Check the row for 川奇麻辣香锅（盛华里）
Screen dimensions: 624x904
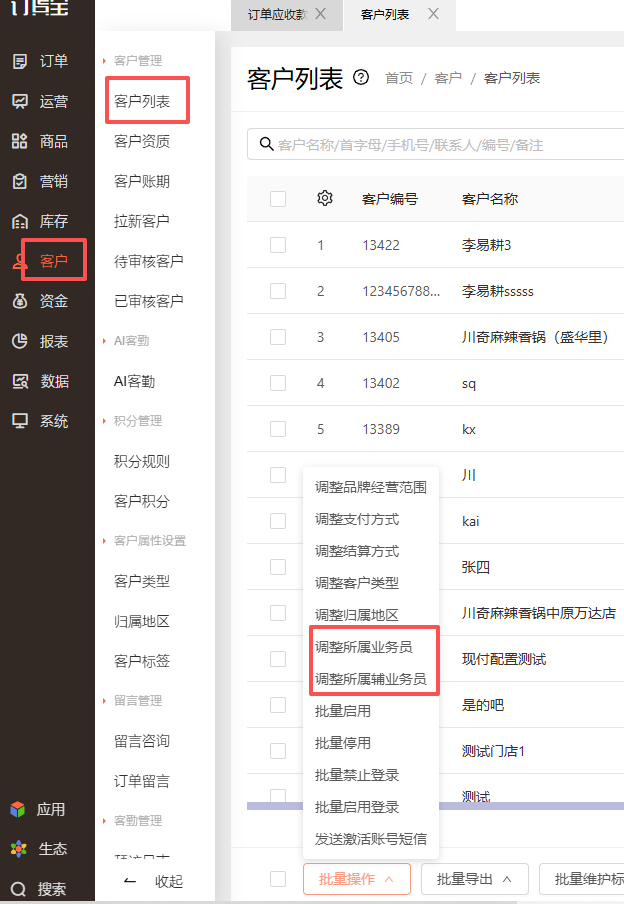[x=278, y=337]
